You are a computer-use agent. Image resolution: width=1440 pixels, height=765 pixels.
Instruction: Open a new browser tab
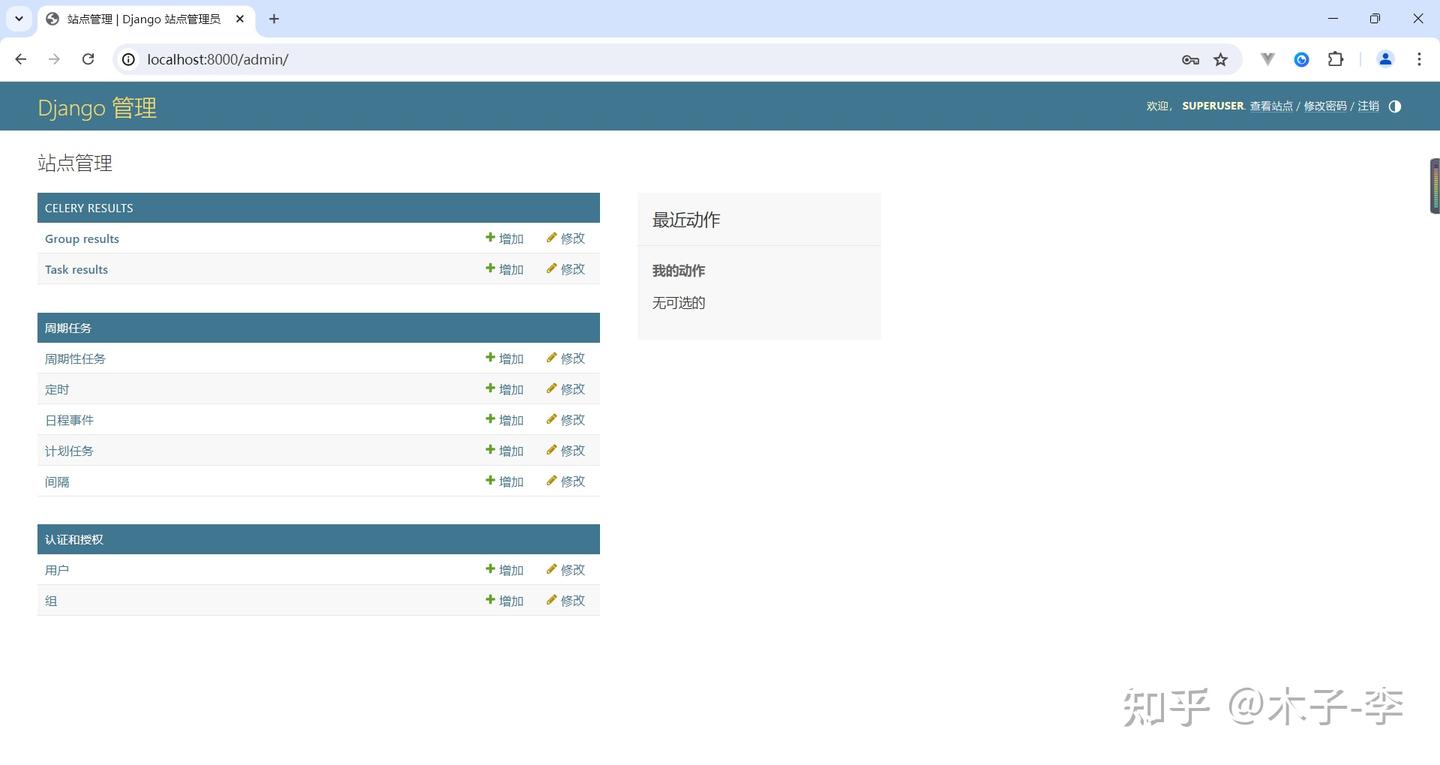[x=274, y=19]
